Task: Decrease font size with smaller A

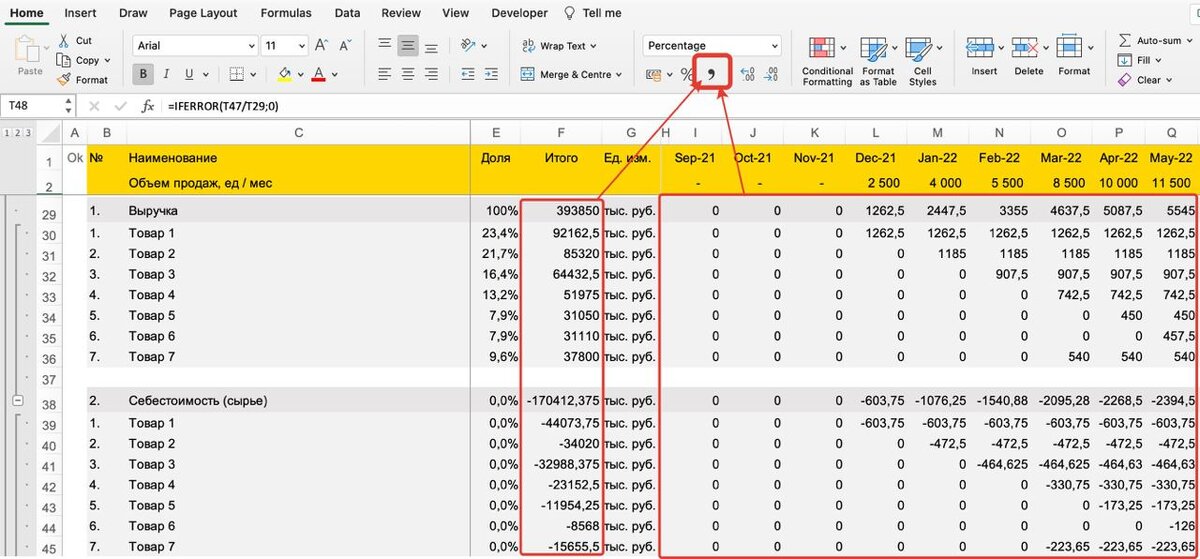Action: coord(346,46)
